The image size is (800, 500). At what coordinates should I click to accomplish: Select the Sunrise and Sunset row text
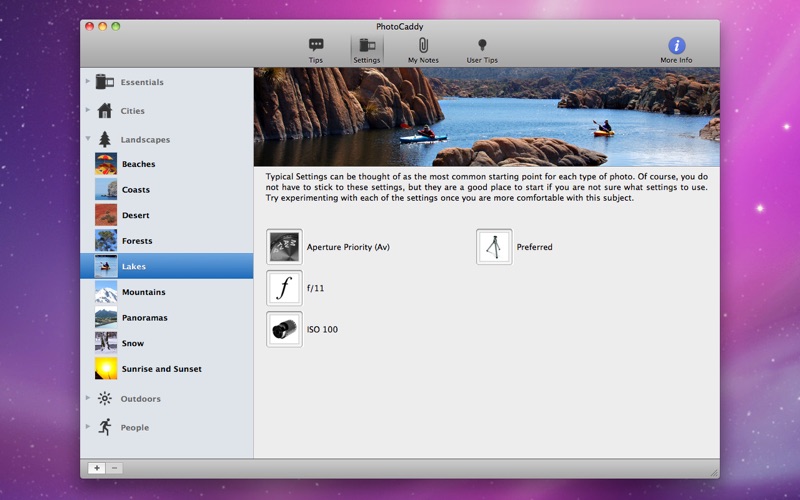[162, 369]
